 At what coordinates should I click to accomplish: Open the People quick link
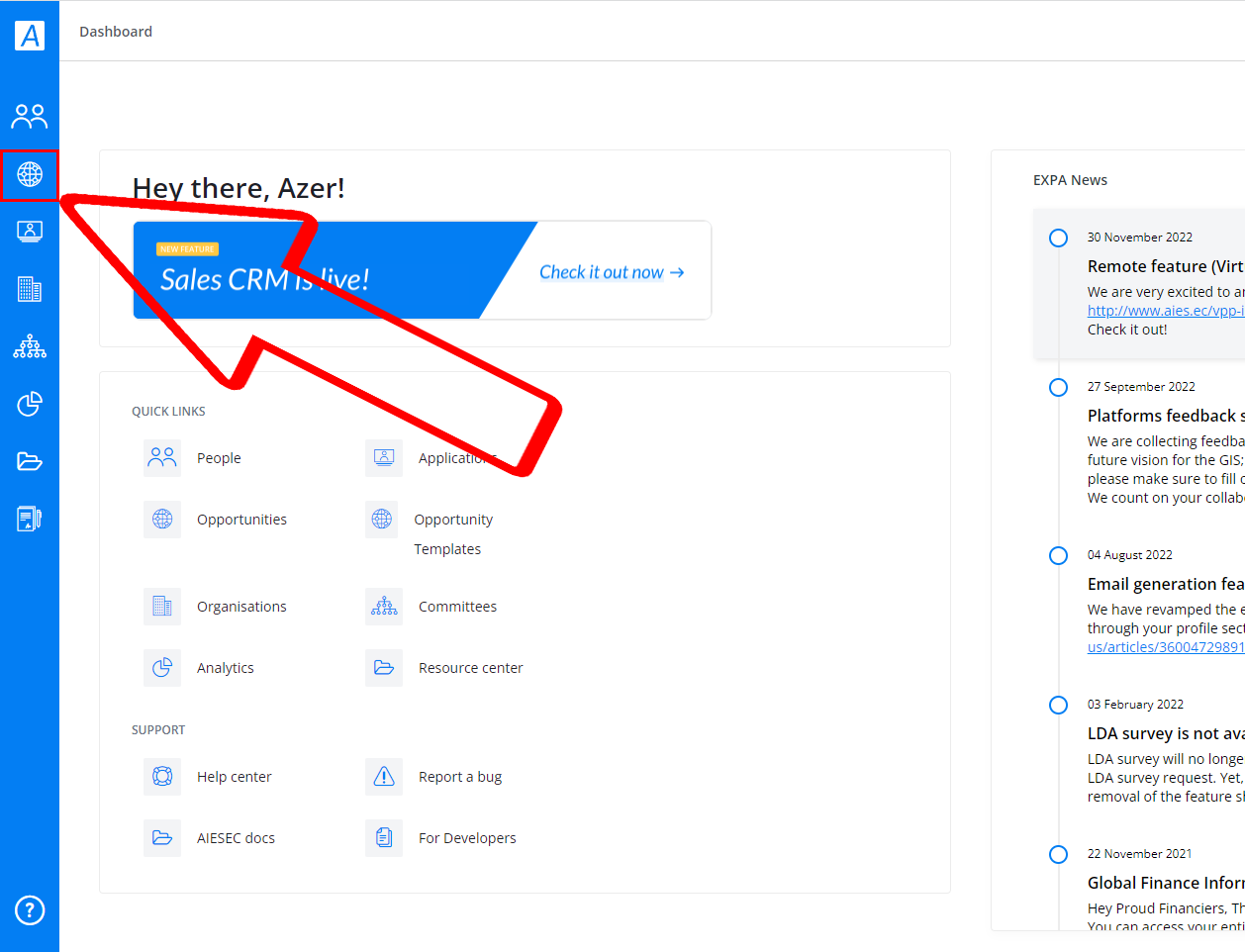point(219,458)
